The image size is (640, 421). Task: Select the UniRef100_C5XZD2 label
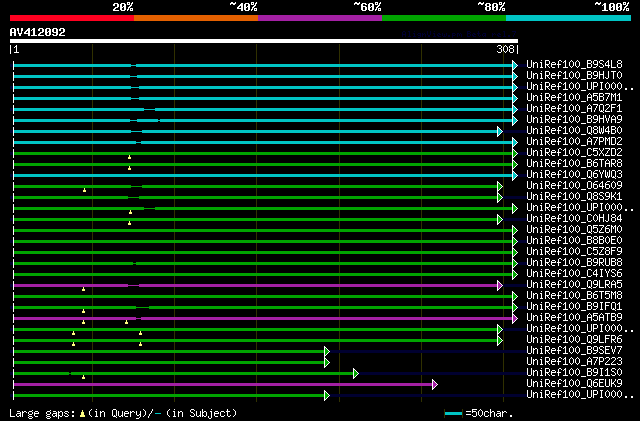pyautogui.click(x=574, y=153)
